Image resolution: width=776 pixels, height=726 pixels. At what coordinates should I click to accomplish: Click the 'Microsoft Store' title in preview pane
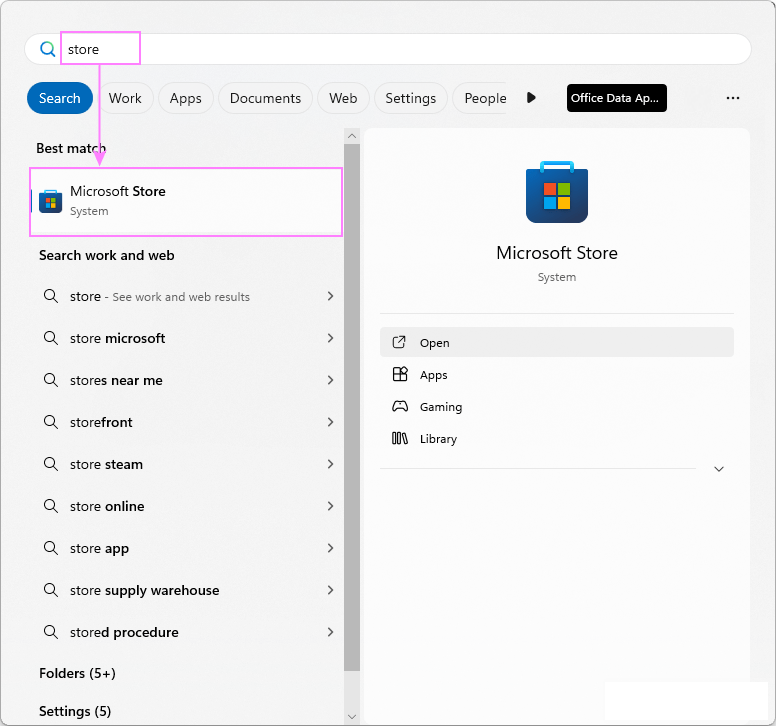pyautogui.click(x=557, y=253)
